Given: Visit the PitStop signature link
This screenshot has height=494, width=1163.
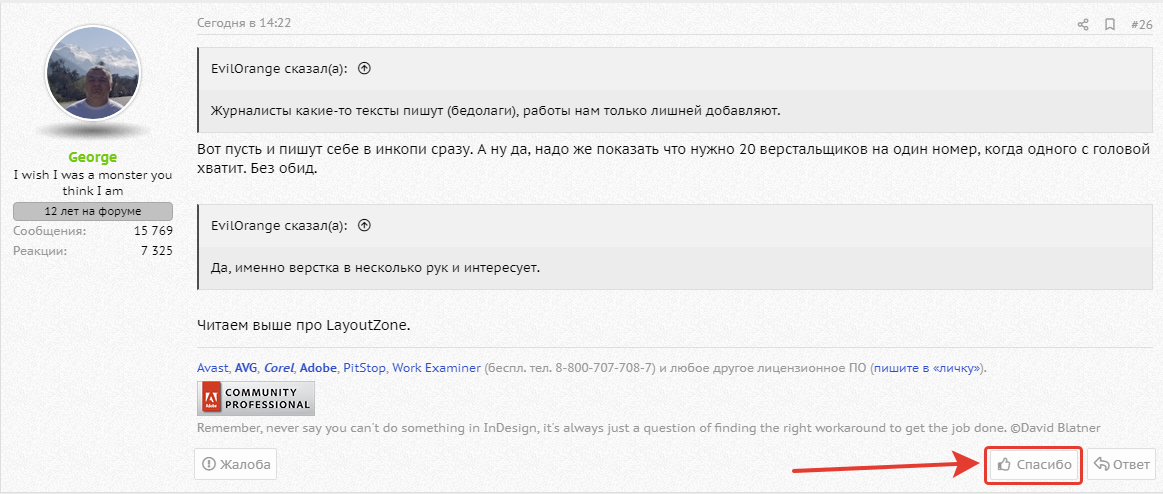Looking at the screenshot, I should (364, 368).
